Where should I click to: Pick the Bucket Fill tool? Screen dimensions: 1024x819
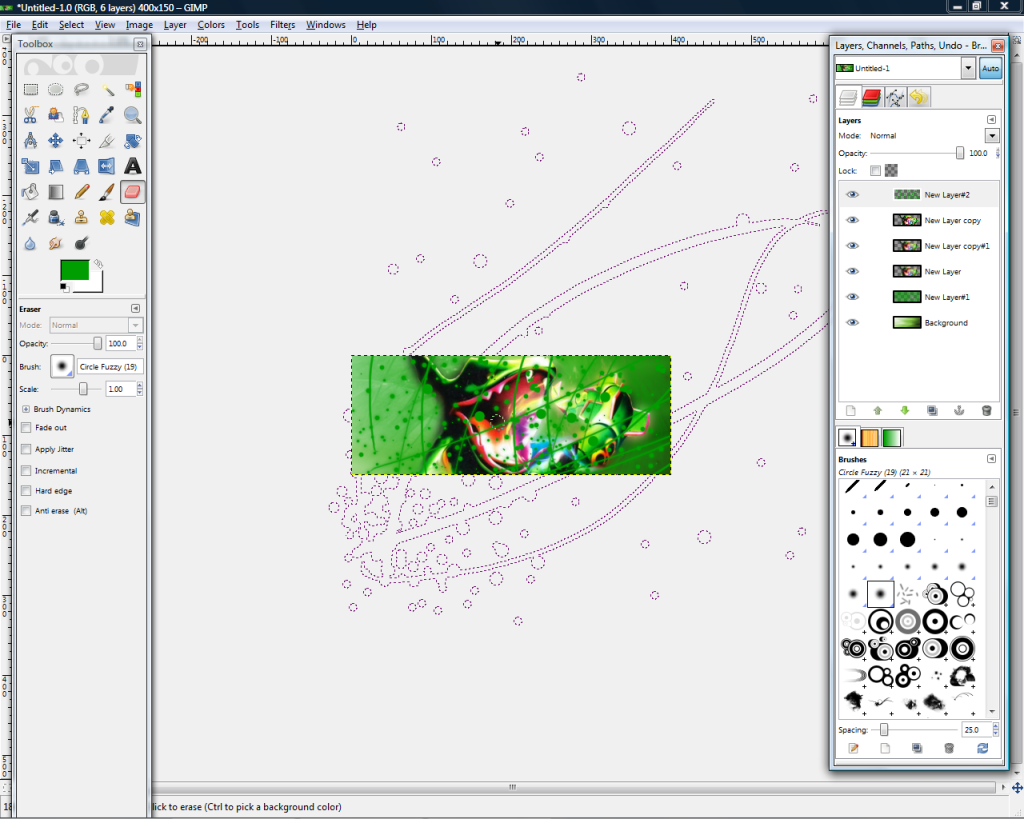pyautogui.click(x=31, y=192)
